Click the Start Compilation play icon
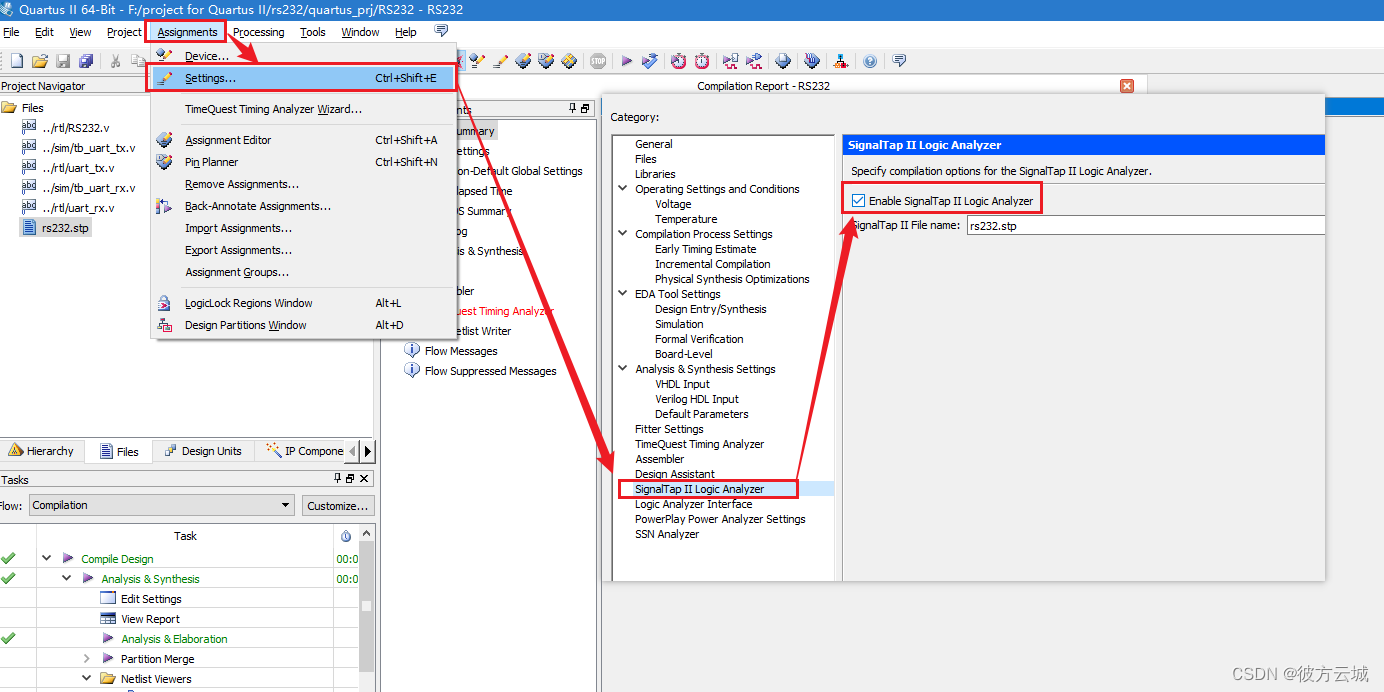The height and width of the screenshot is (692, 1384). (627, 61)
